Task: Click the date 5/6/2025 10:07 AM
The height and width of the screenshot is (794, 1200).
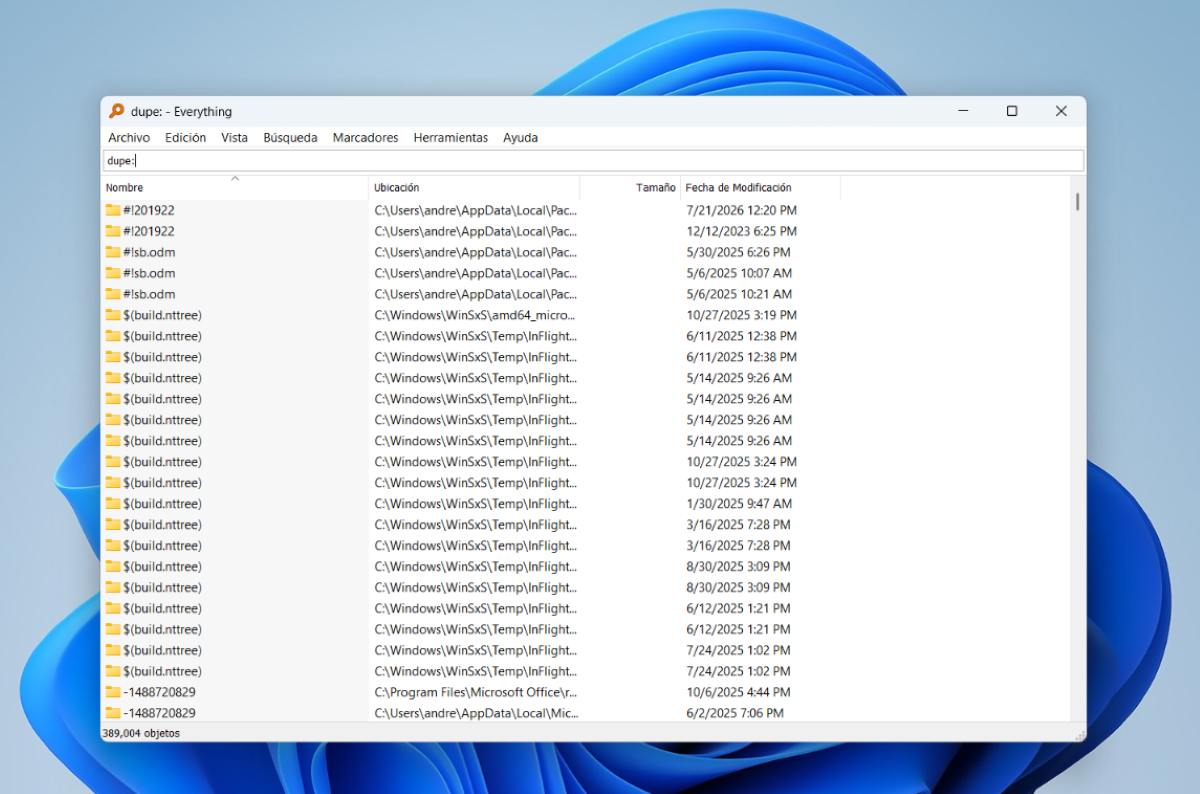Action: click(x=739, y=273)
